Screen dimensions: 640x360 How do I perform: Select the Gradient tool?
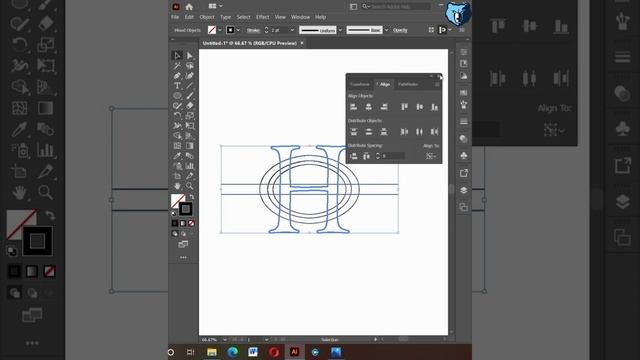(x=189, y=146)
